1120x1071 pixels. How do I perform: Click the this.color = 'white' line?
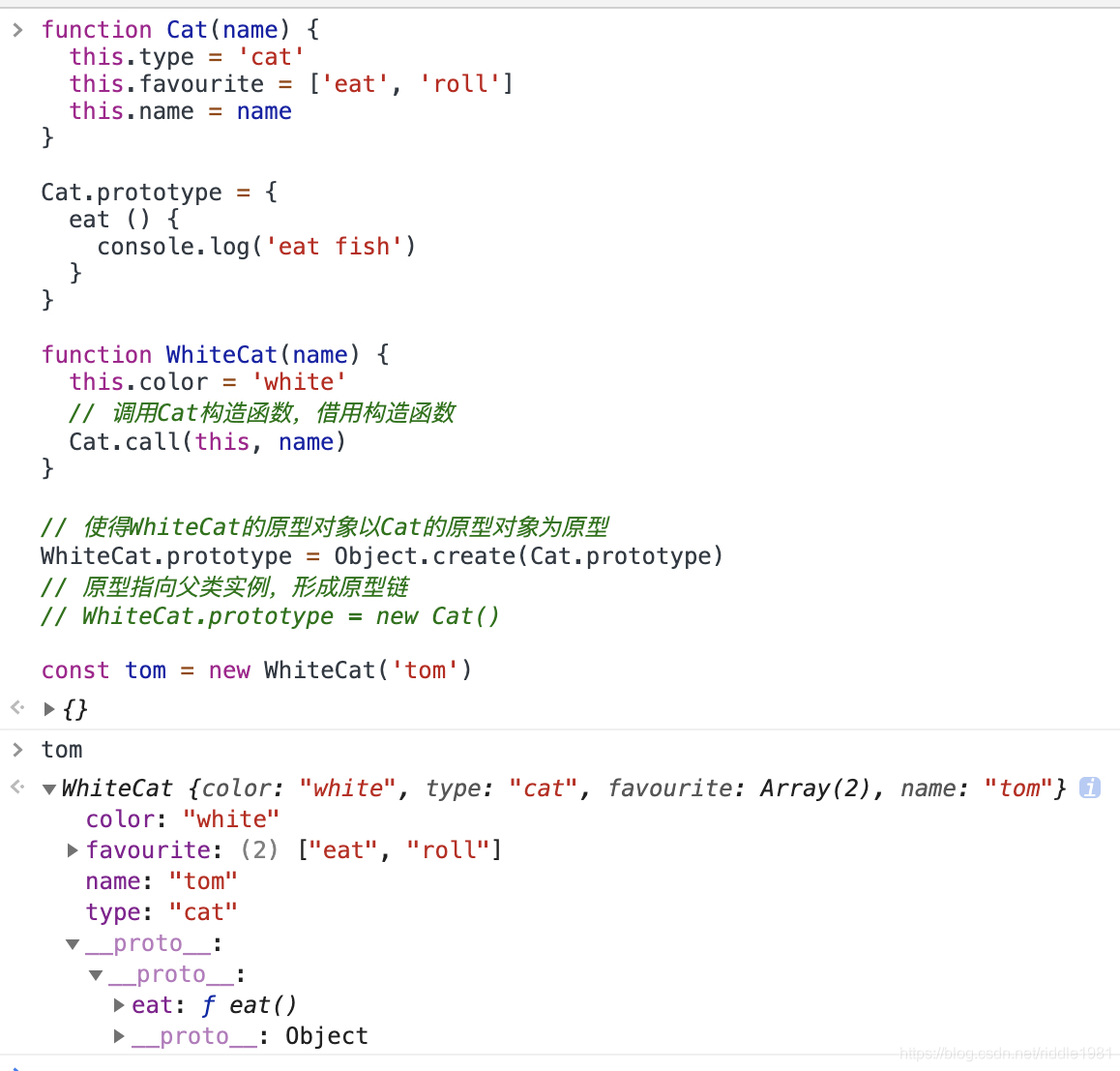tap(207, 381)
